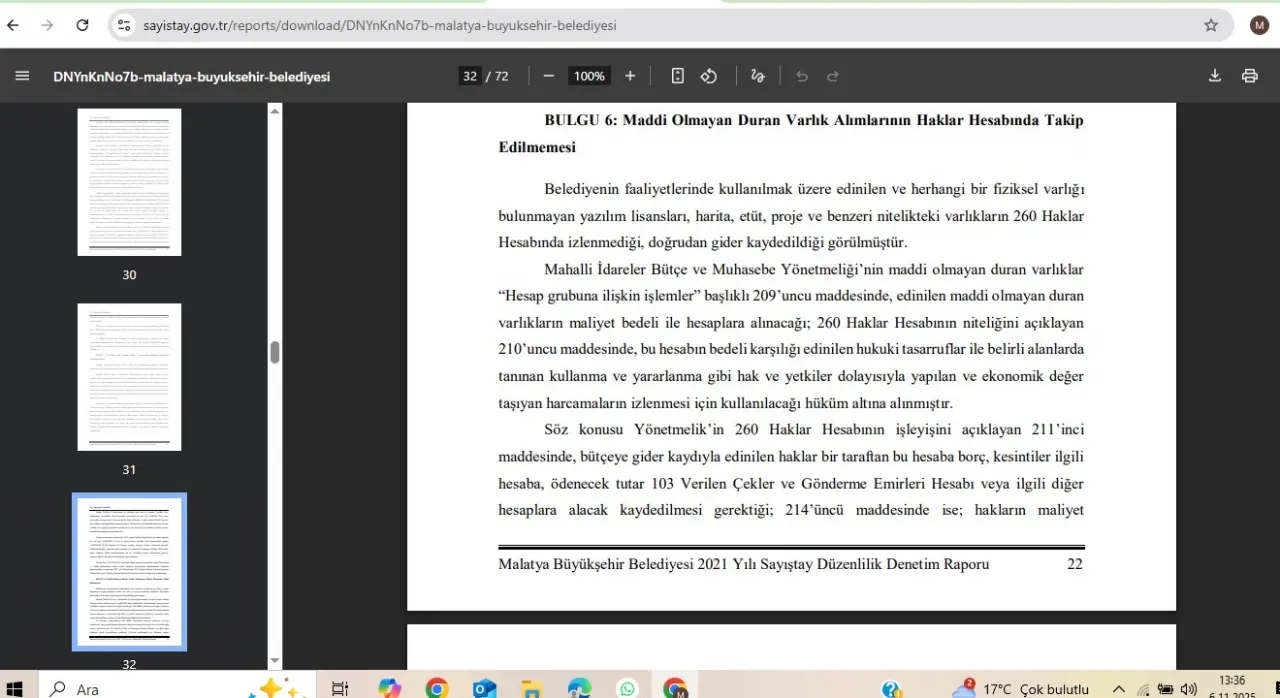Click the fit to page icon
Image resolution: width=1280 pixels, height=698 pixels.
(x=677, y=76)
